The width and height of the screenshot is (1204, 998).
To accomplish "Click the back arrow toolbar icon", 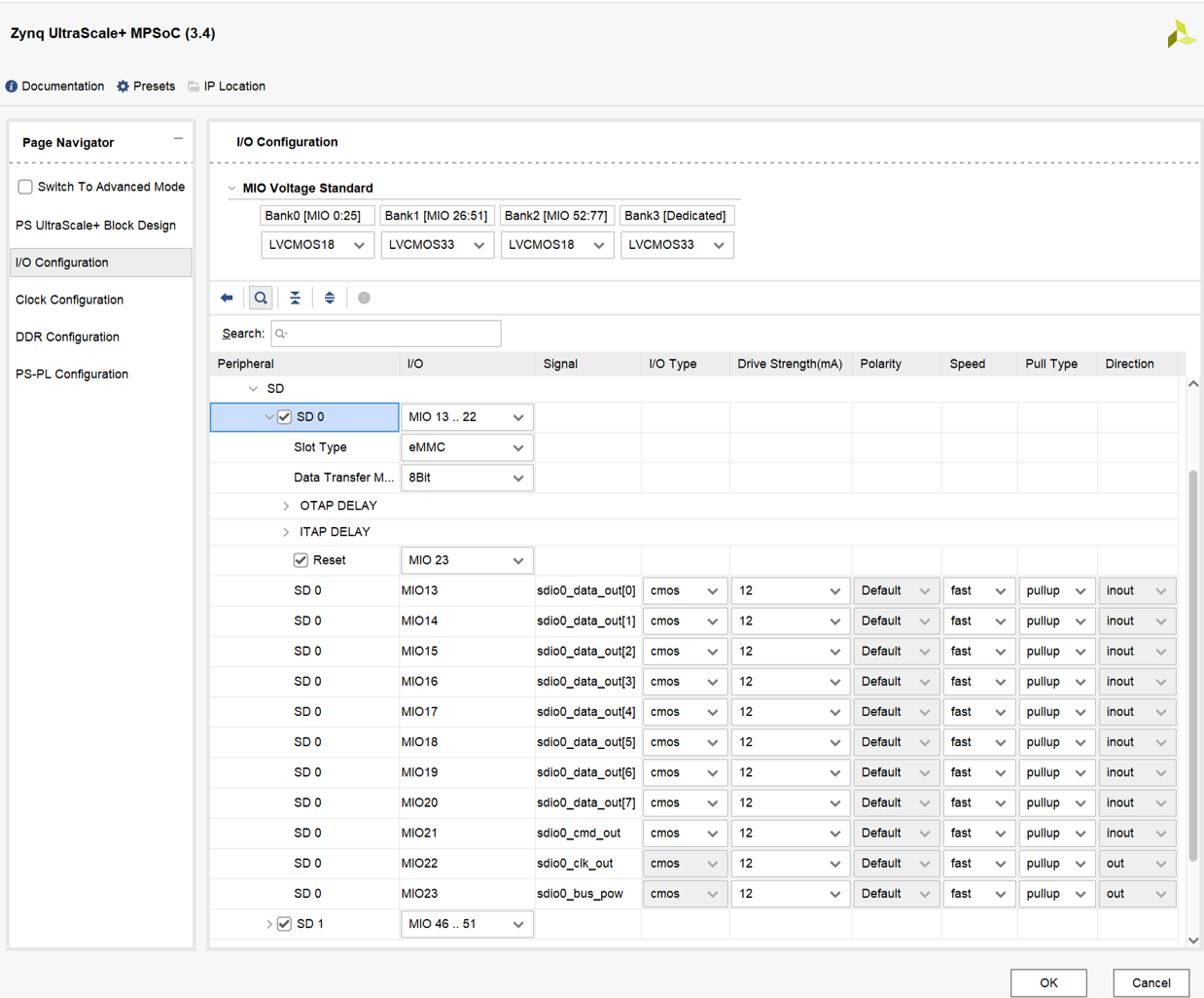I will pyautogui.click(x=227, y=298).
